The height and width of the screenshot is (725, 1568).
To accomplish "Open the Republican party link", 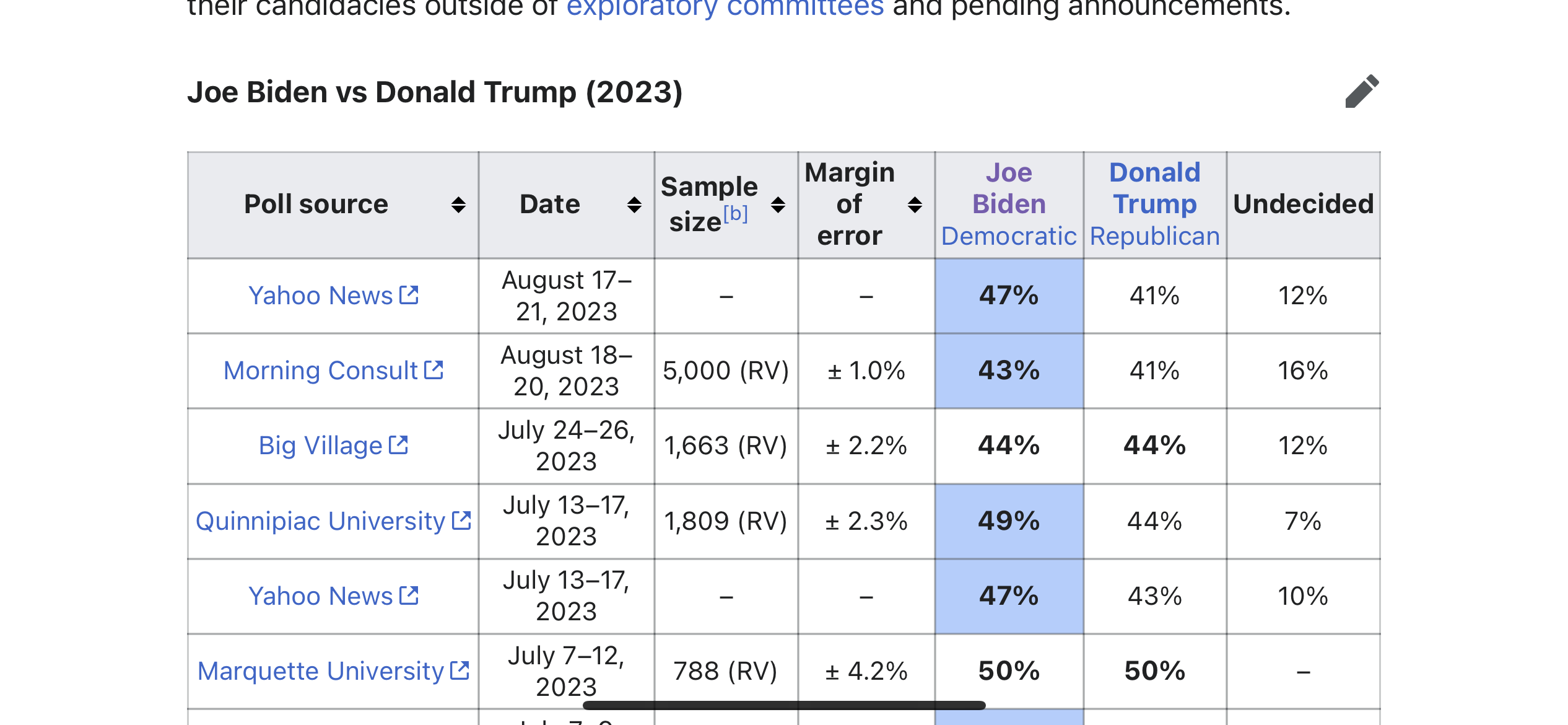I will [1154, 237].
